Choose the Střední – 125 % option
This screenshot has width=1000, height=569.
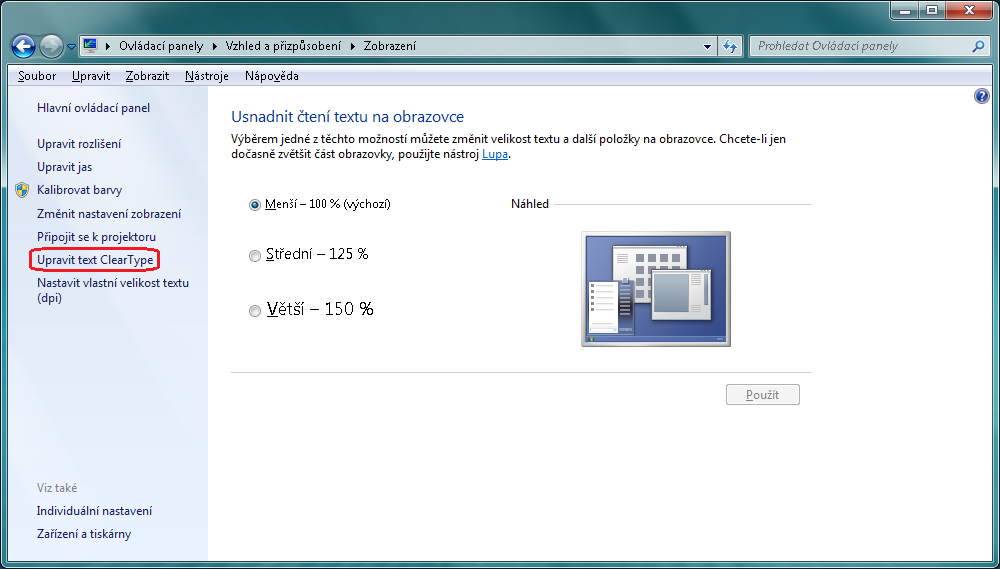(x=254, y=255)
